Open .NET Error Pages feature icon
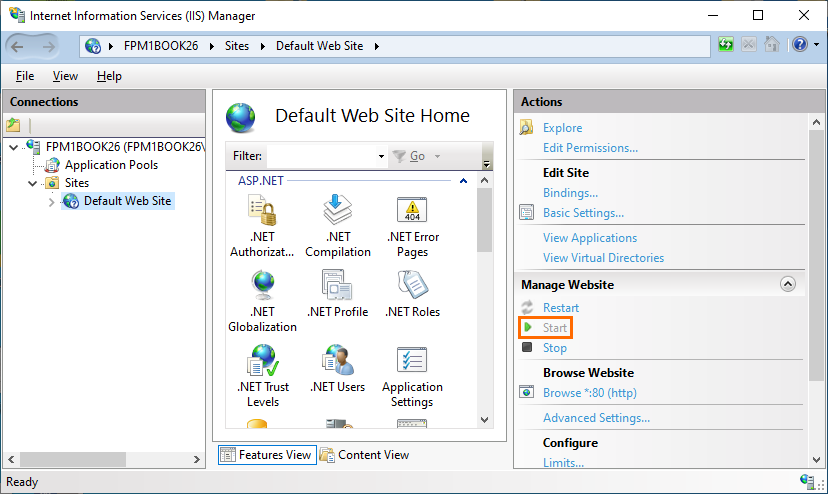The width and height of the screenshot is (828, 494). click(x=412, y=210)
